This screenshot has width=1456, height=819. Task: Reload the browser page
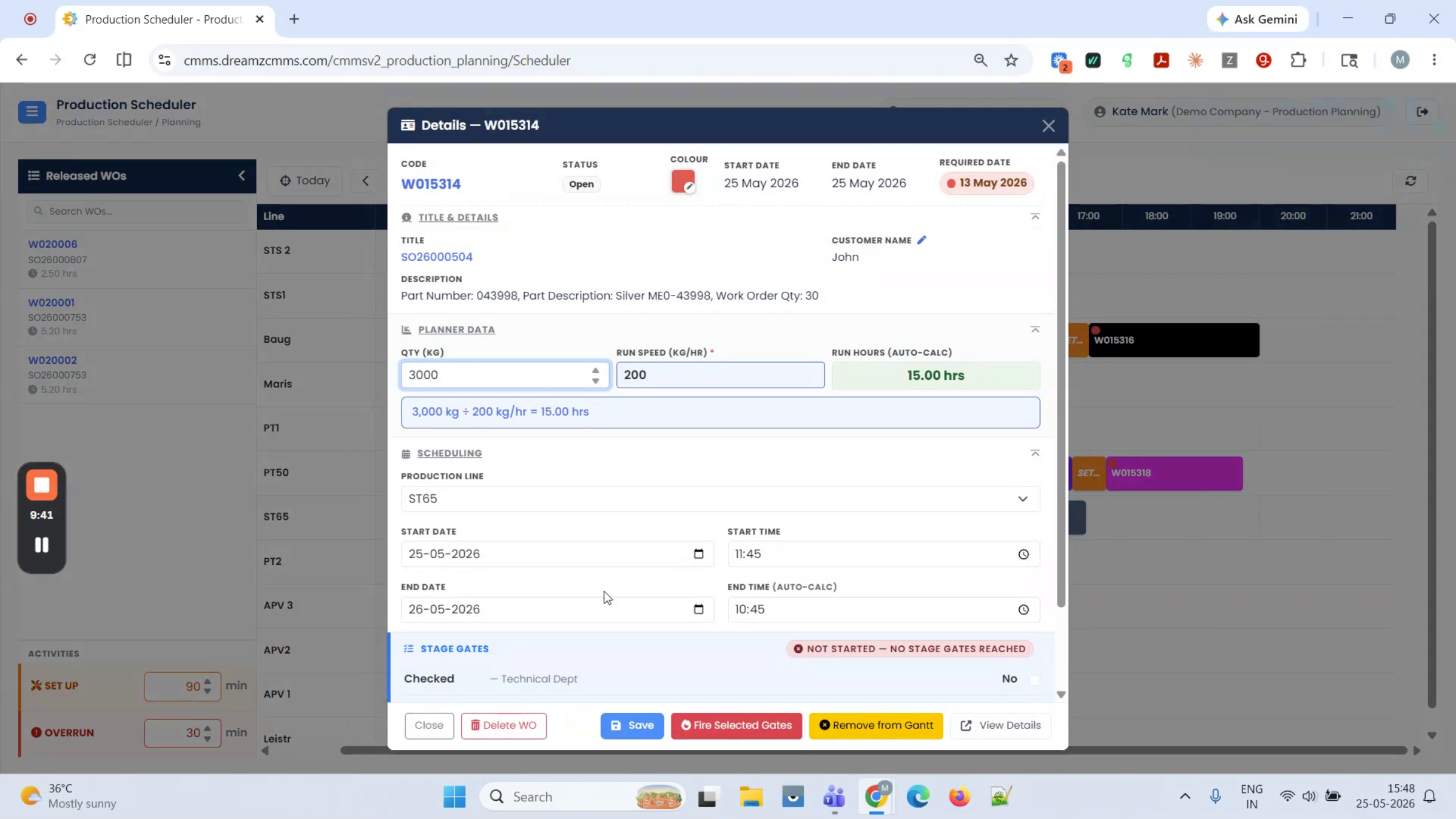90,60
